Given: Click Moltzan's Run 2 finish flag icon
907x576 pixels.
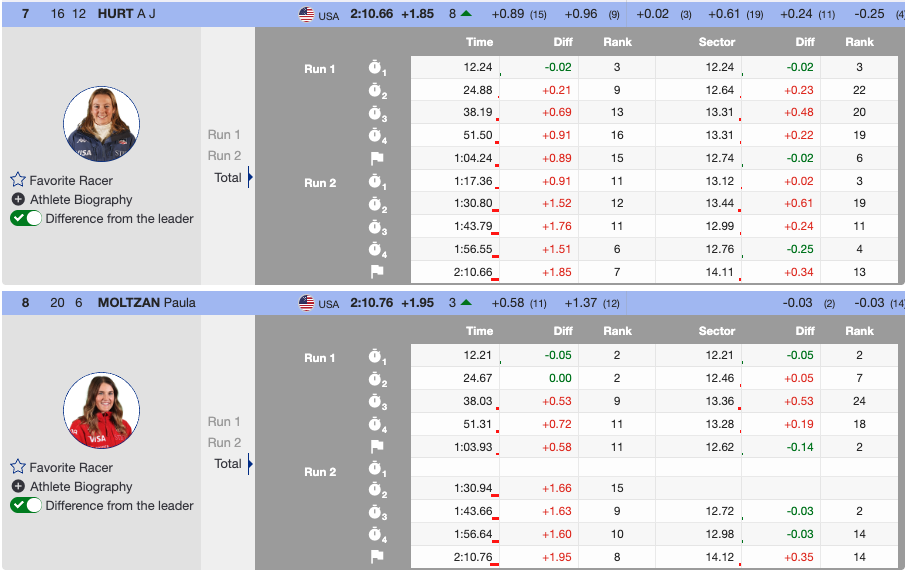Looking at the screenshot, I should pos(376,557).
